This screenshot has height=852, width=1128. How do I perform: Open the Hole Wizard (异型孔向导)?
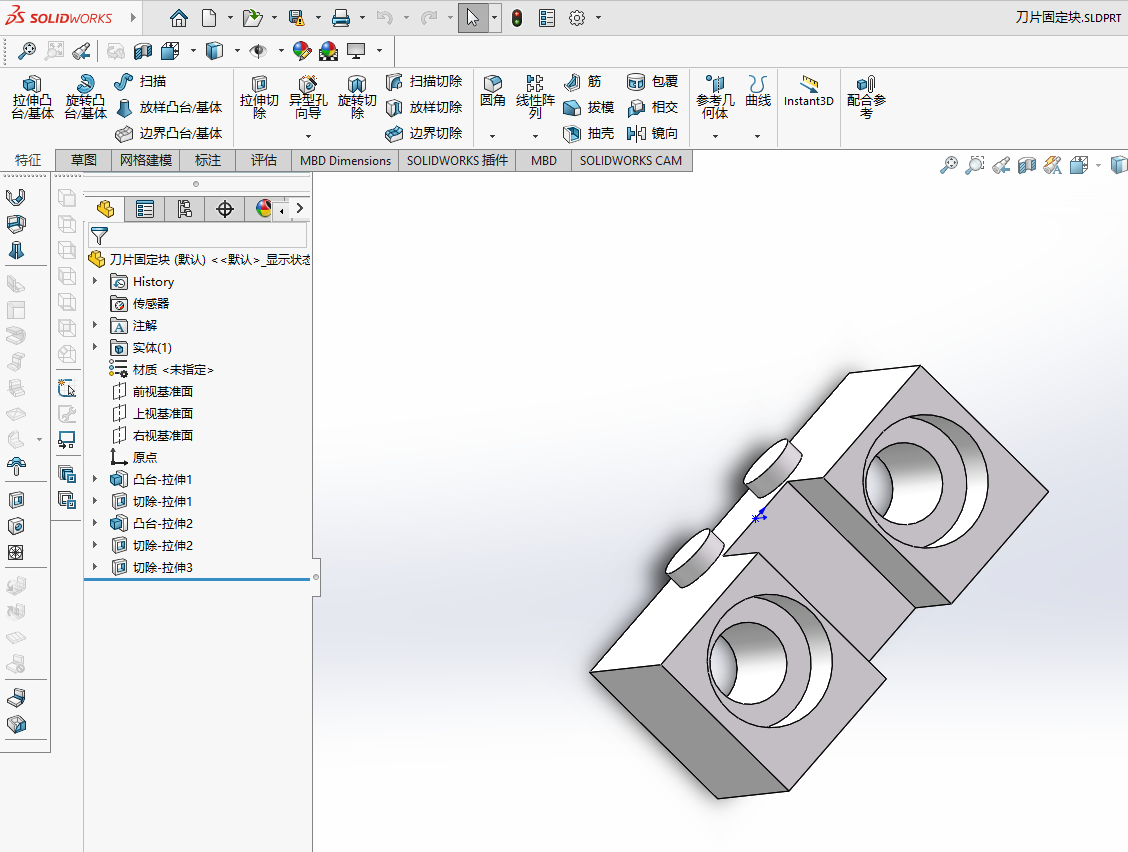(x=308, y=97)
